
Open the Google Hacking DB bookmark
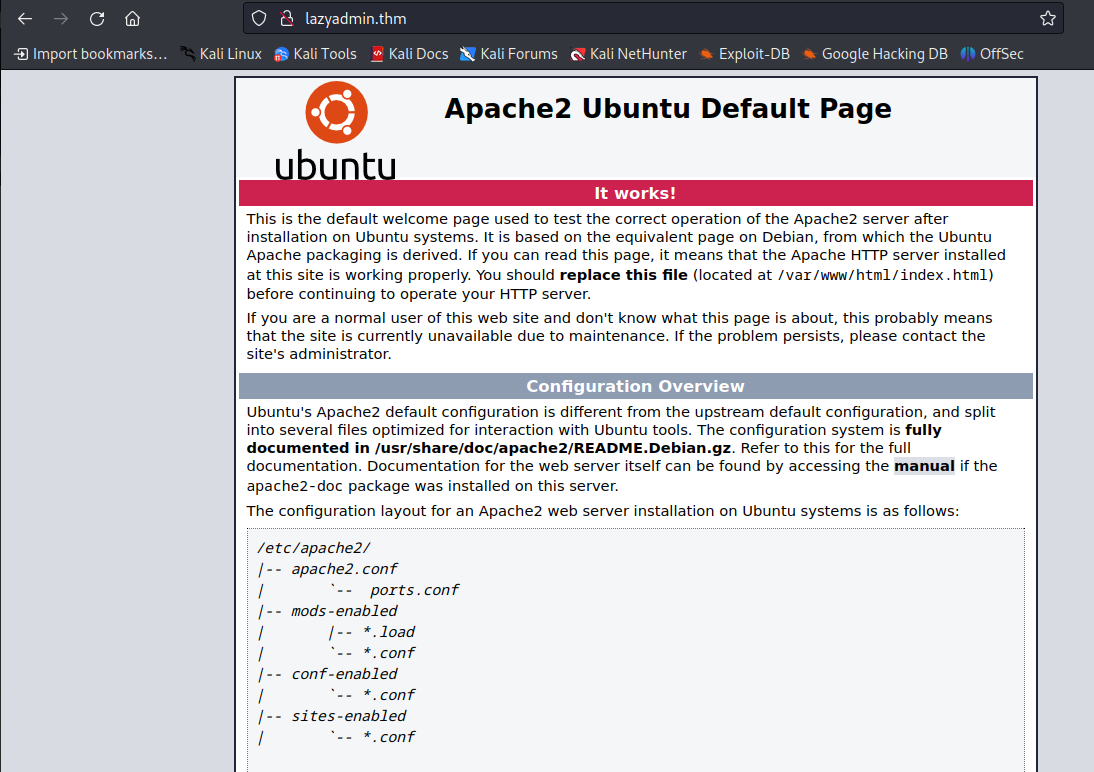pyautogui.click(x=875, y=54)
